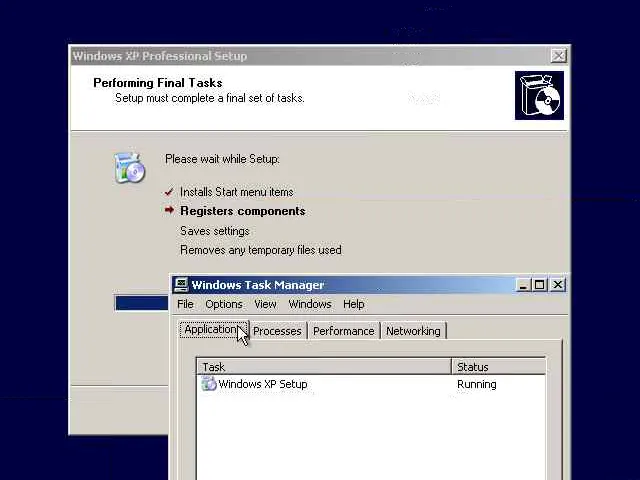Viewport: 640px width, 480px height.
Task: Click the Installs Start menu items text
Action: coord(237,192)
